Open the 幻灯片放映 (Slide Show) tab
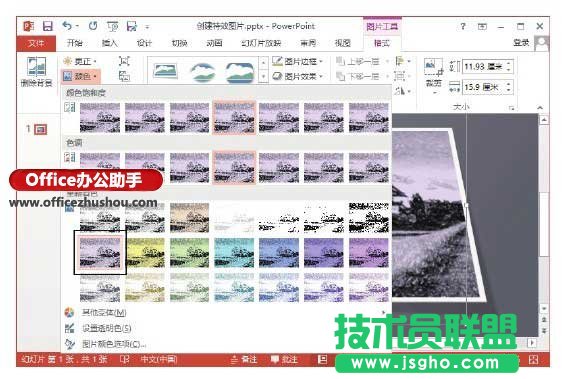The image size is (562, 379). coord(261,43)
